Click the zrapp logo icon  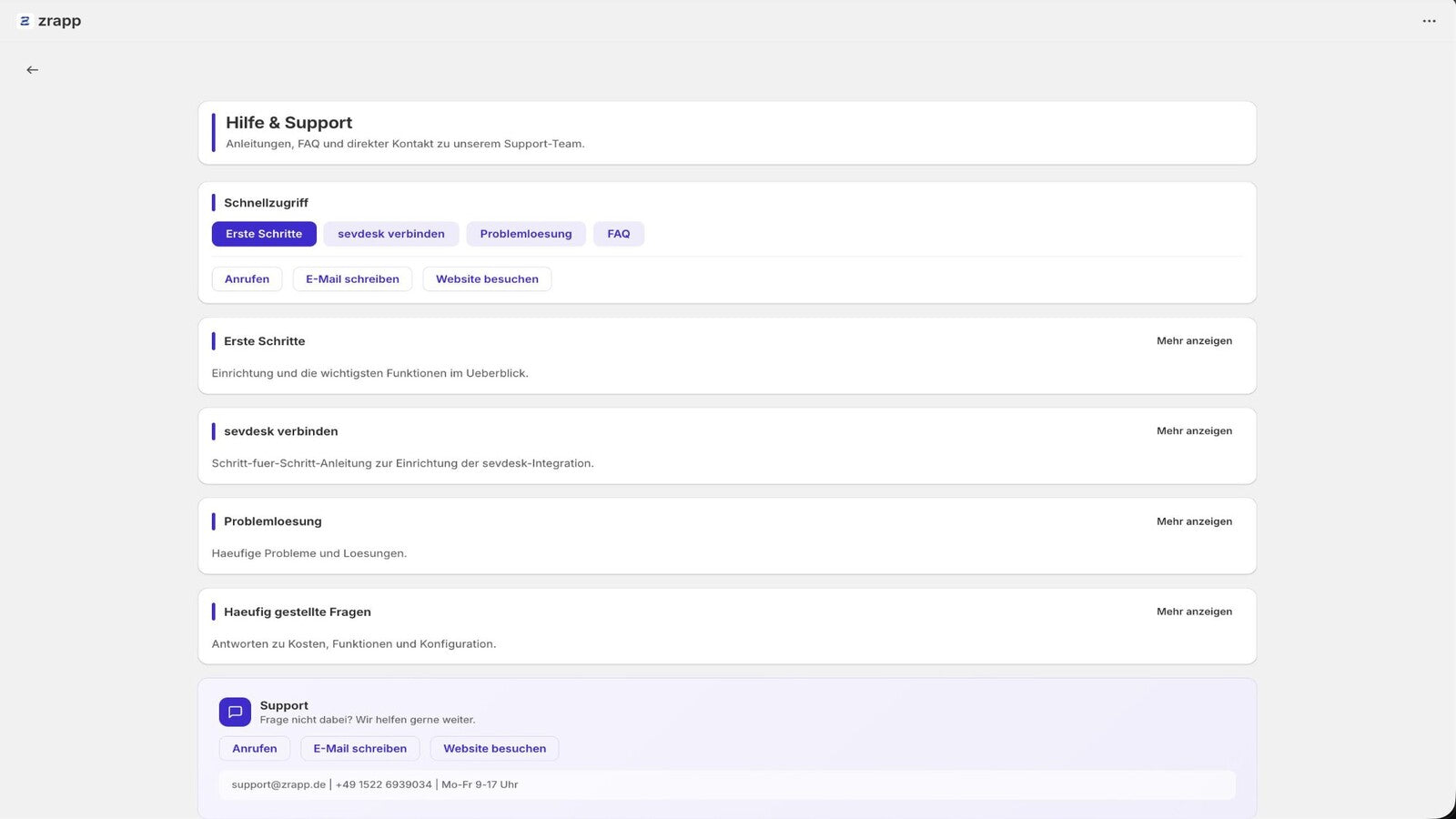(x=25, y=21)
